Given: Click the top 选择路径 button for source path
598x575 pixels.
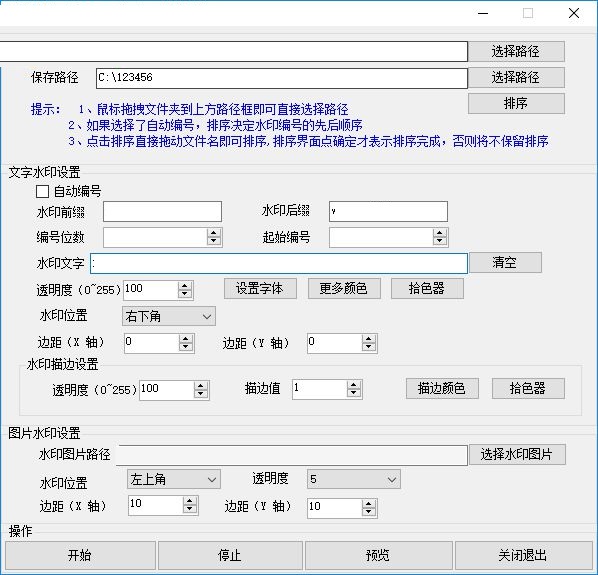Looking at the screenshot, I should 516,51.
